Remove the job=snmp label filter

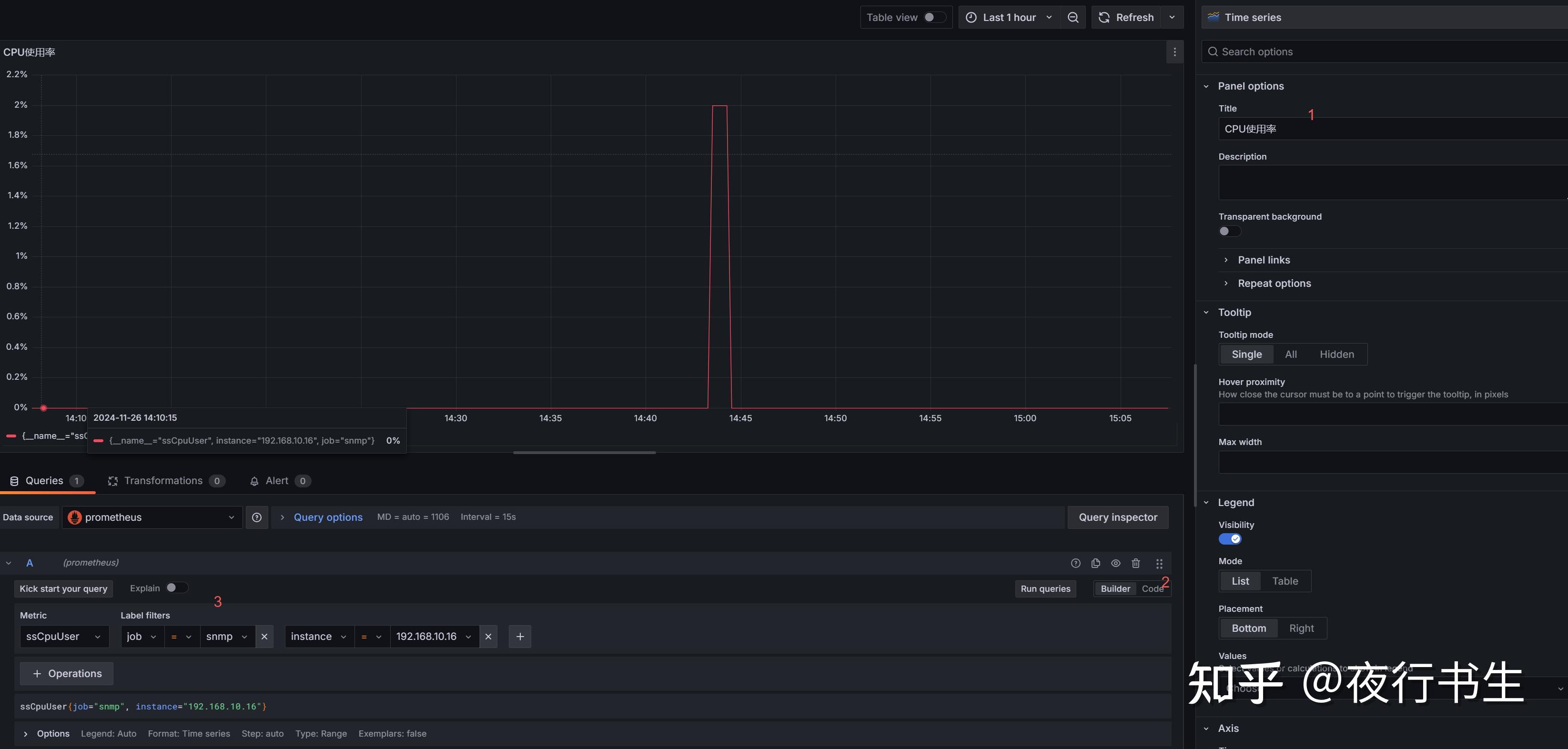[264, 637]
